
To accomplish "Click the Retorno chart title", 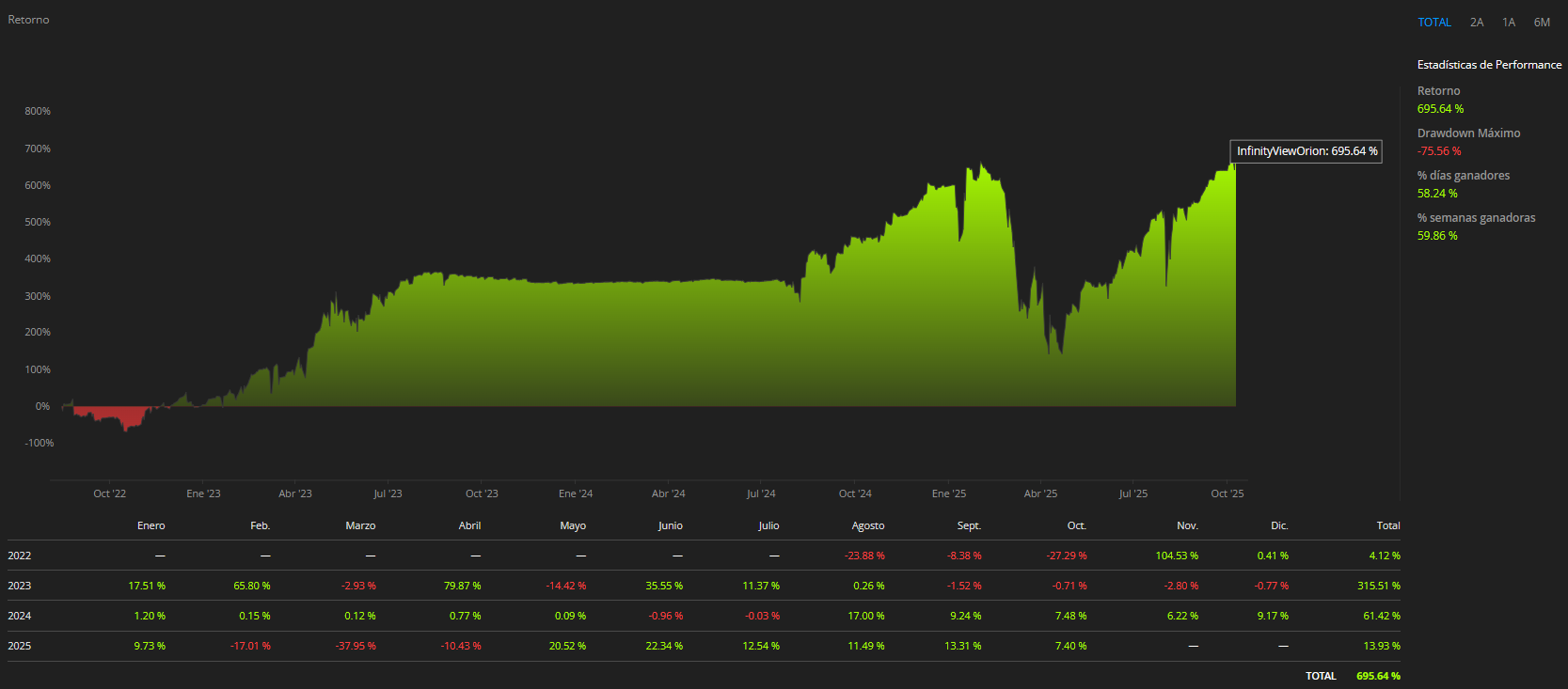I will point(28,20).
